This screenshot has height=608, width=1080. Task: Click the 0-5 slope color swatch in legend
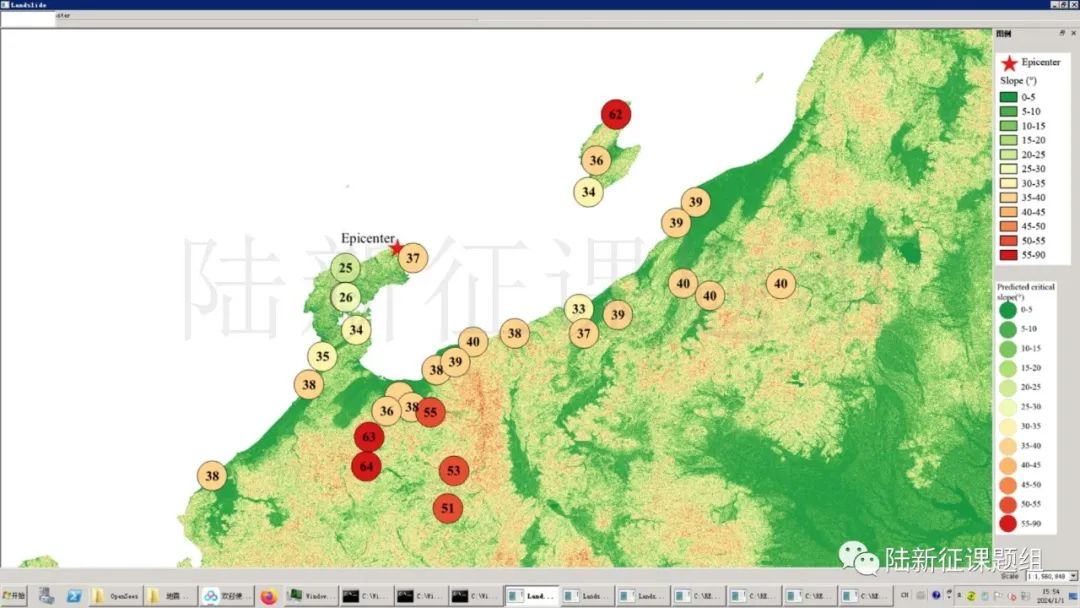pyautogui.click(x=1008, y=97)
